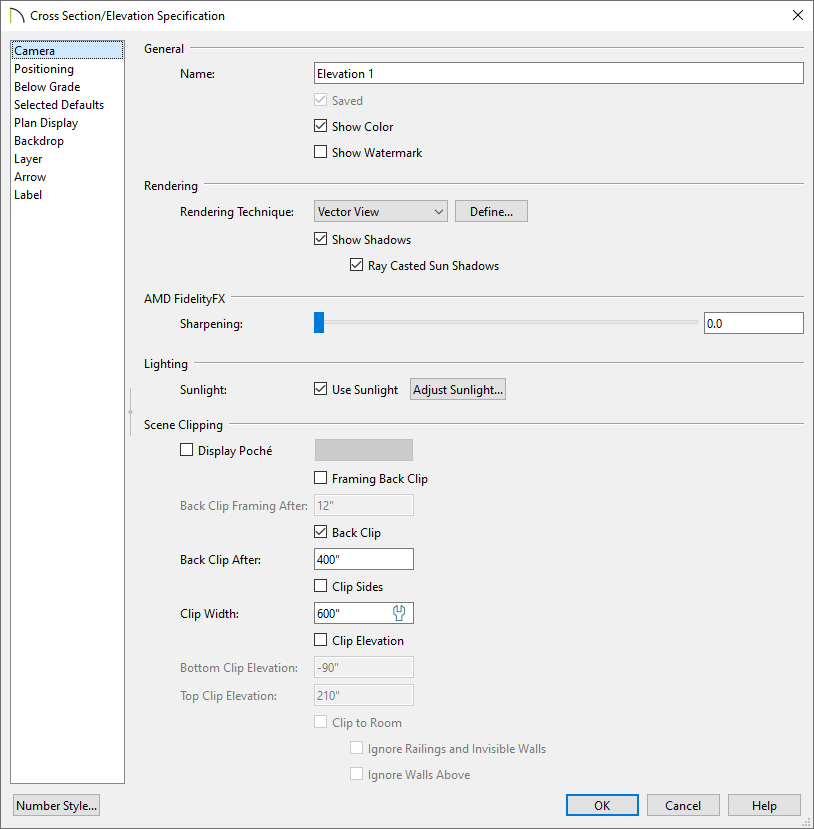
Task: Open the Plan Display panel
Action: tap(67, 123)
